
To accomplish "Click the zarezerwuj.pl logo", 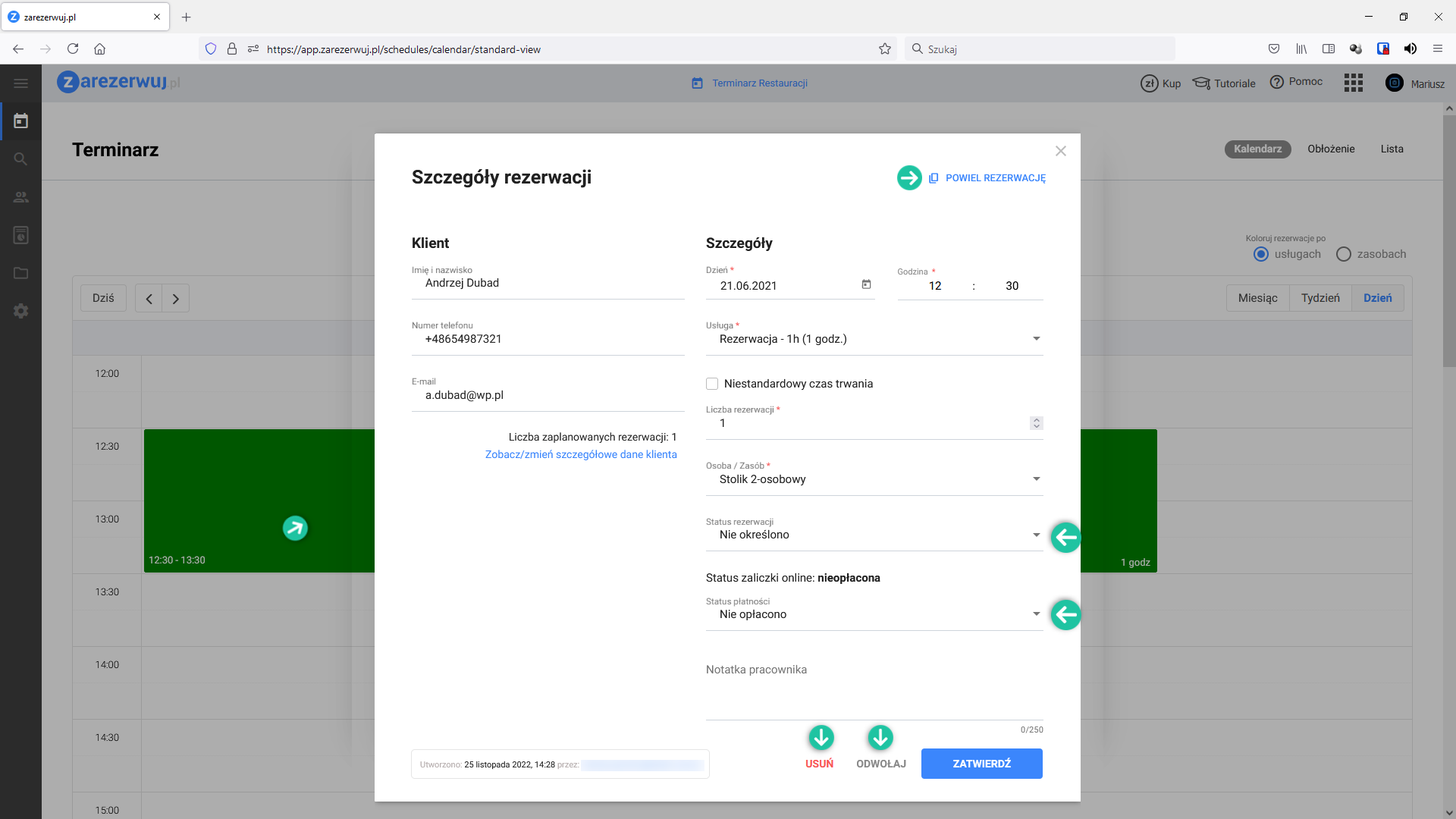I will (119, 82).
